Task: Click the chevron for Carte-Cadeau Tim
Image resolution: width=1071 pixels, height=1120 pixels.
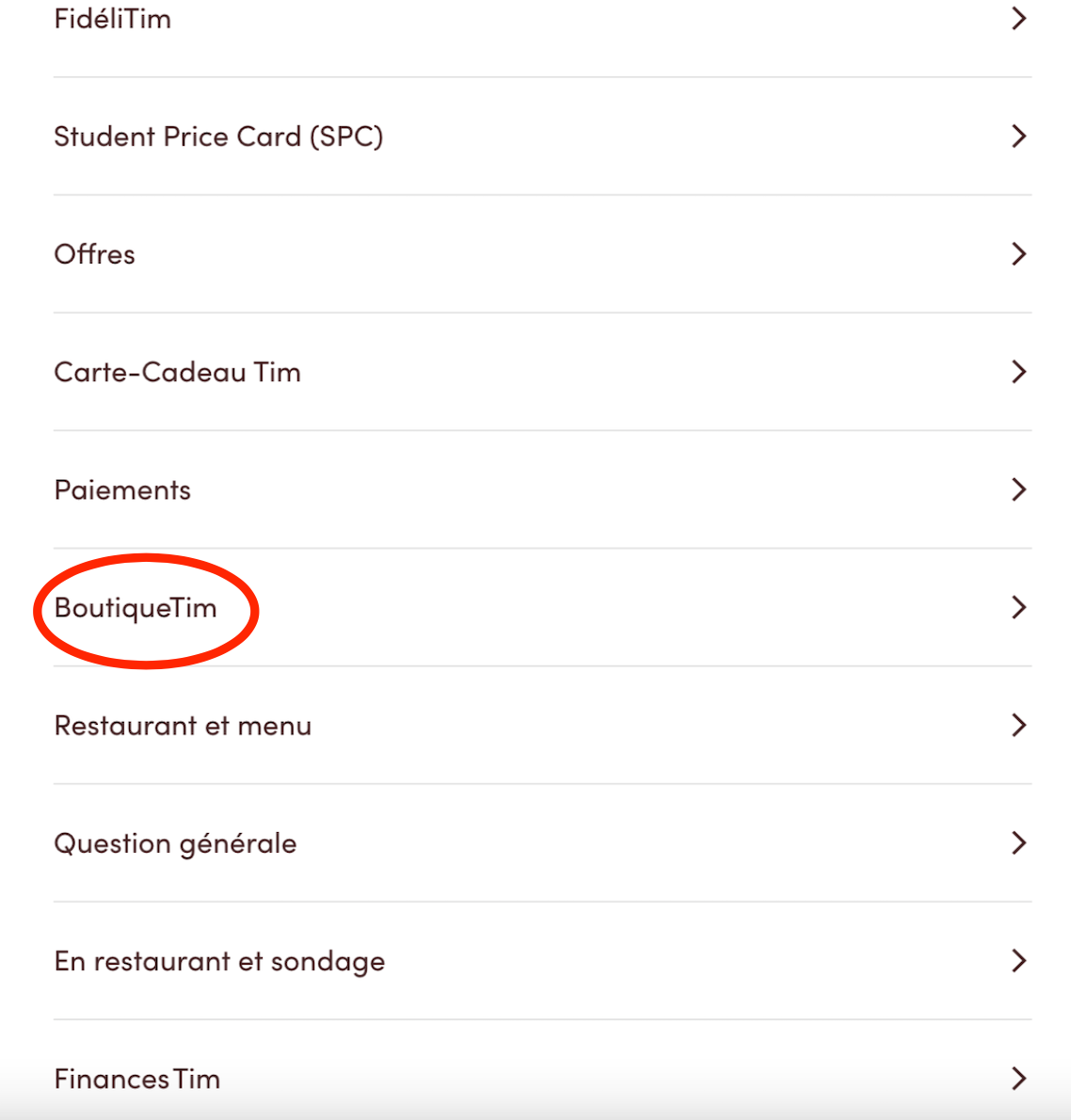Action: click(1018, 372)
